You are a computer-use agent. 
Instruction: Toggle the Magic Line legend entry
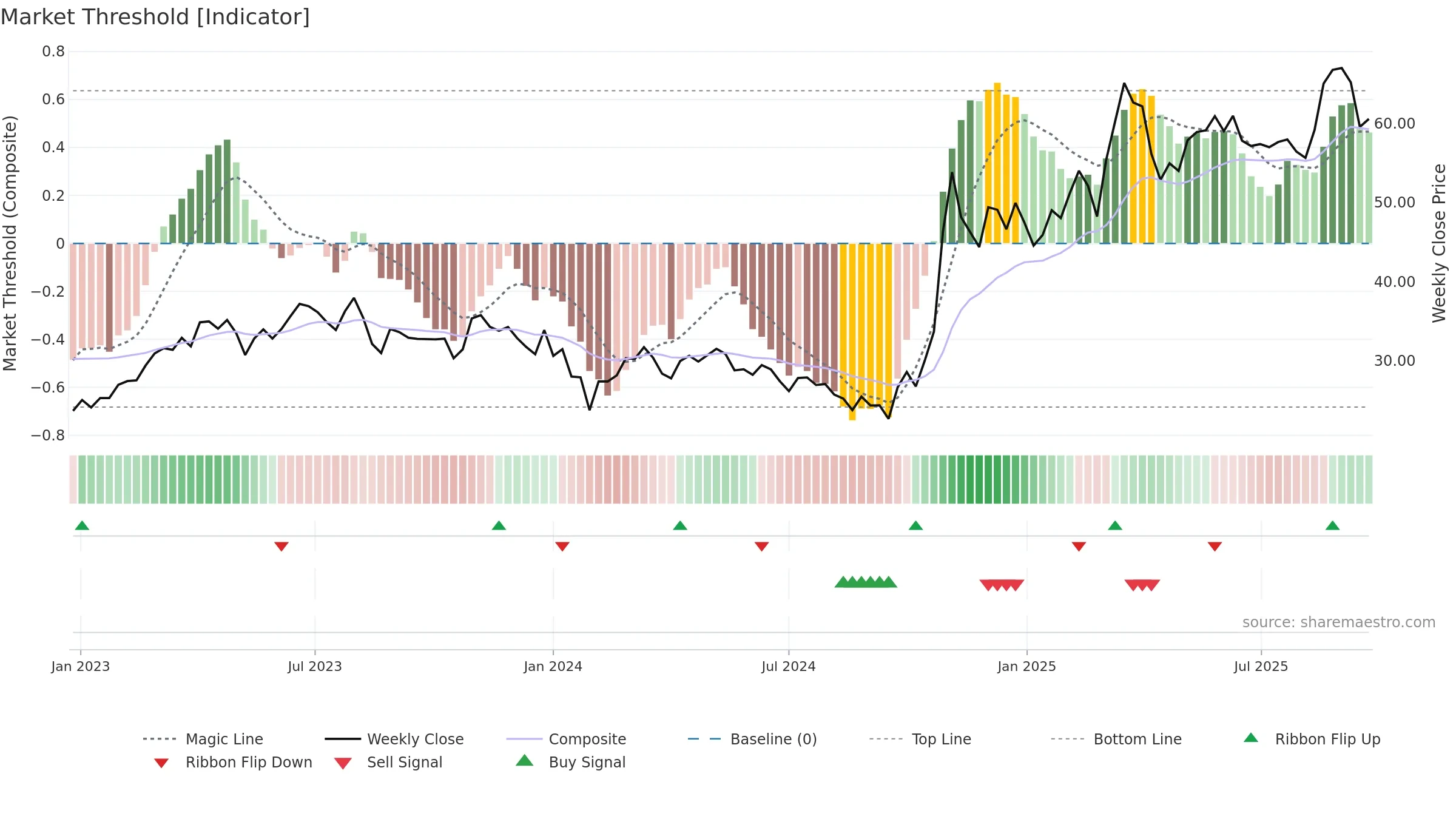click(x=203, y=739)
